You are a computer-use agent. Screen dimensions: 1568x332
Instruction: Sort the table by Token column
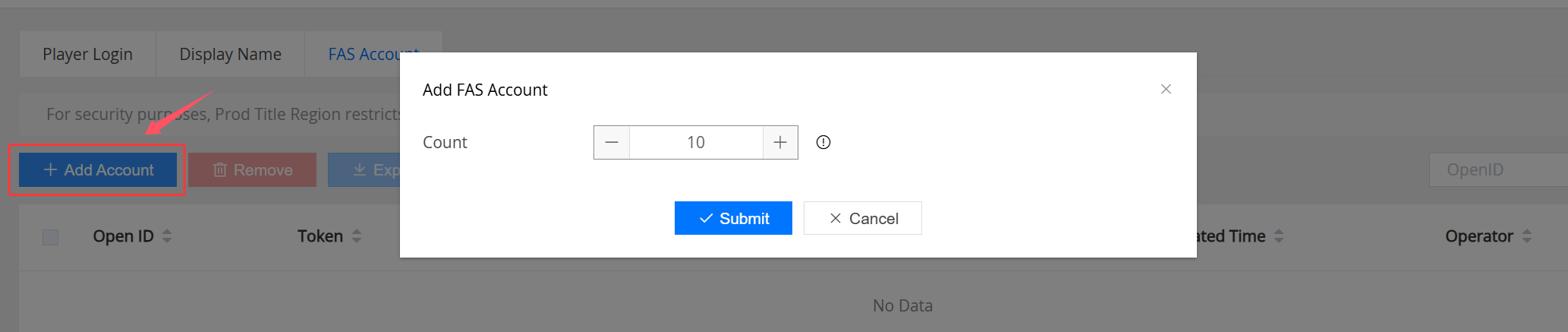[357, 236]
